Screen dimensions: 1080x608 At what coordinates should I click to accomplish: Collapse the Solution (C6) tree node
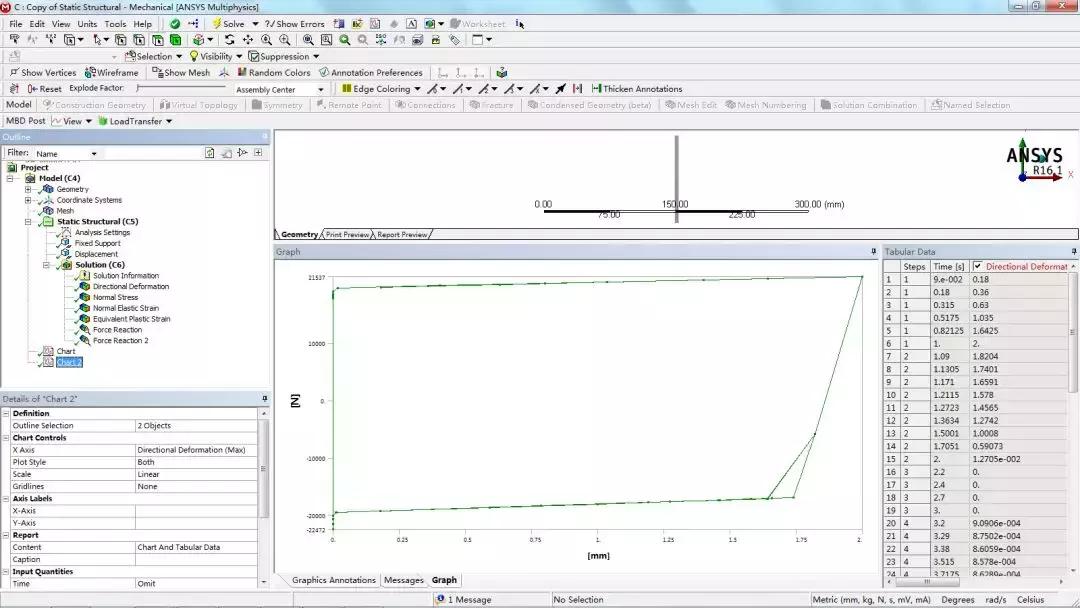47,265
